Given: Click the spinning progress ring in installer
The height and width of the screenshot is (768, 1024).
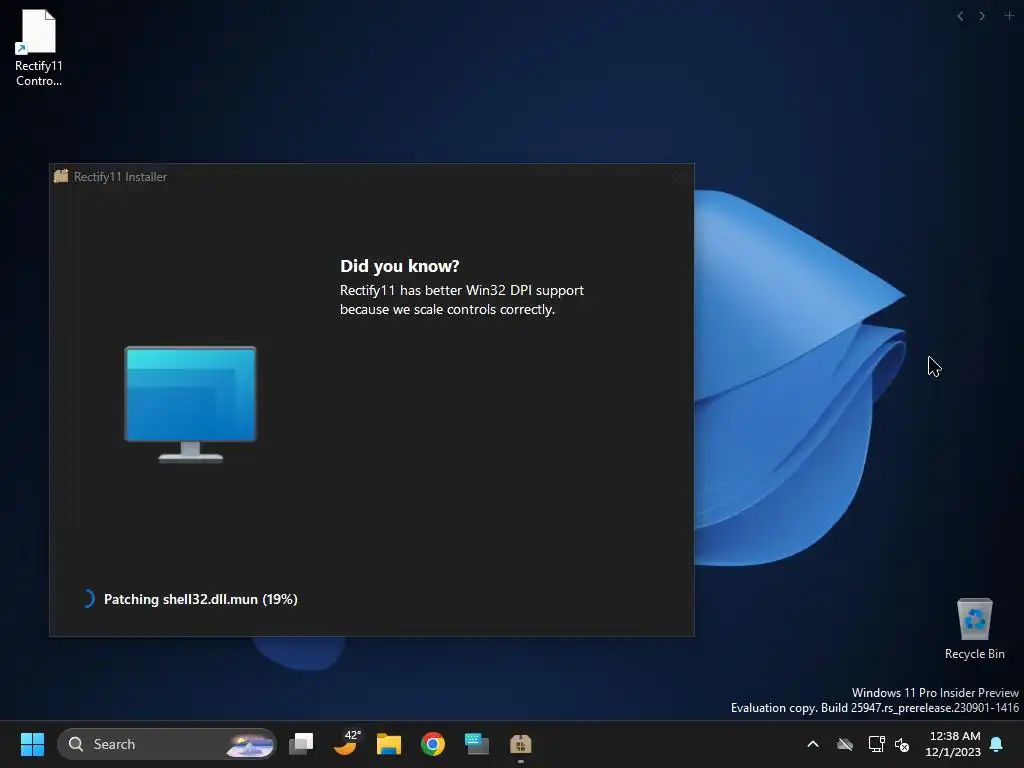Looking at the screenshot, I should coord(88,598).
